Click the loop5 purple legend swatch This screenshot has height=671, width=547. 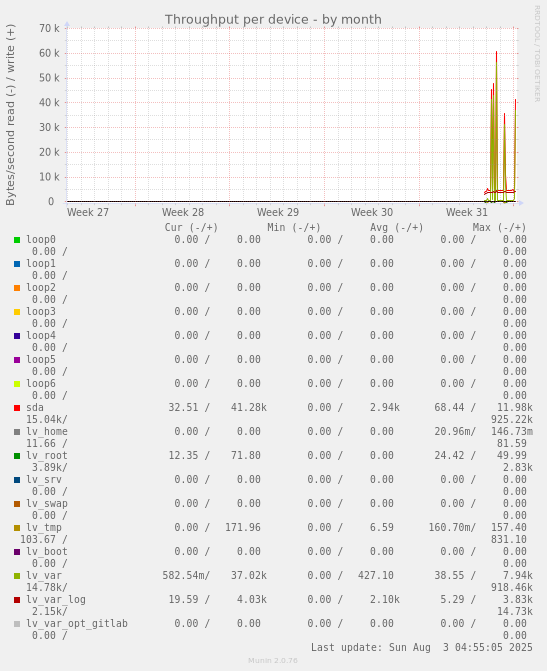coord(17,360)
